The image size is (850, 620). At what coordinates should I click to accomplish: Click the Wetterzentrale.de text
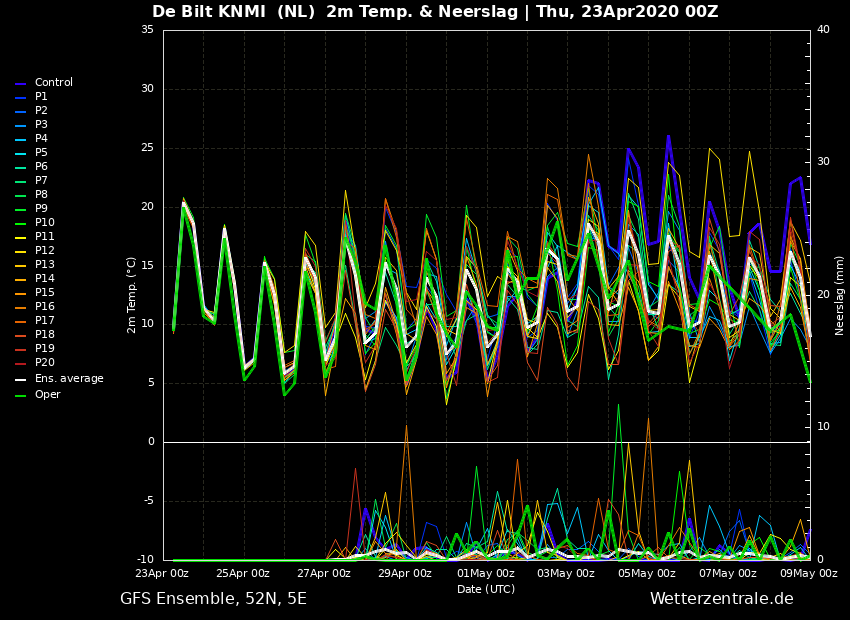721,599
